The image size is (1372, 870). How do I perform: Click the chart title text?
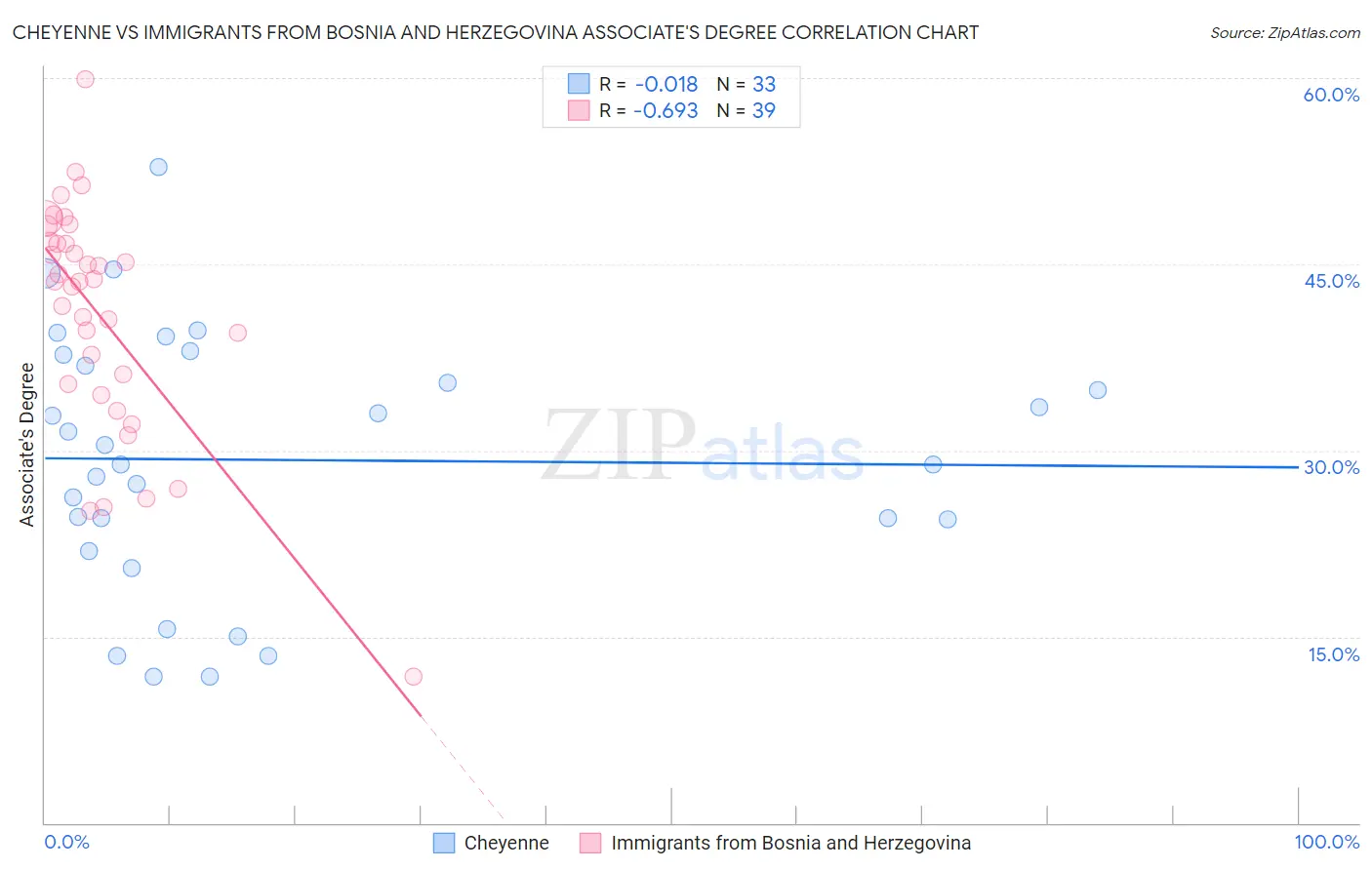pos(495,33)
